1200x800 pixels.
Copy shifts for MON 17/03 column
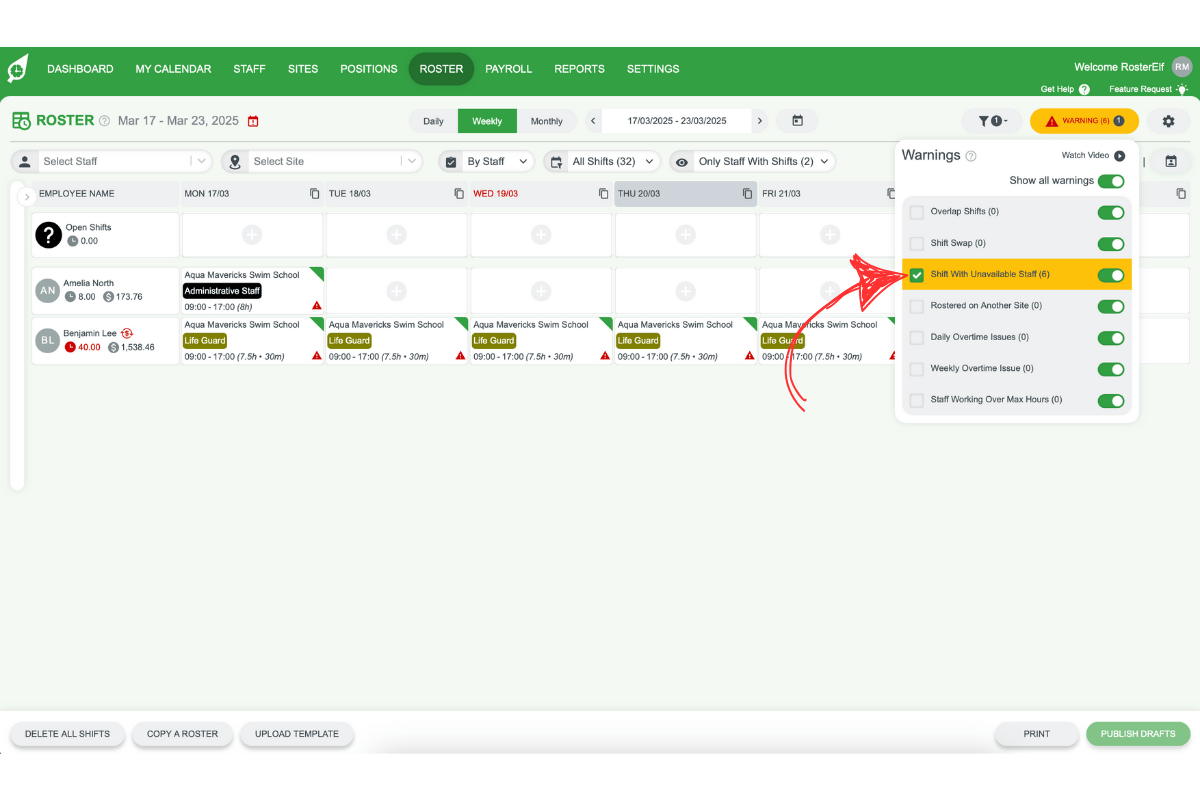coord(314,193)
